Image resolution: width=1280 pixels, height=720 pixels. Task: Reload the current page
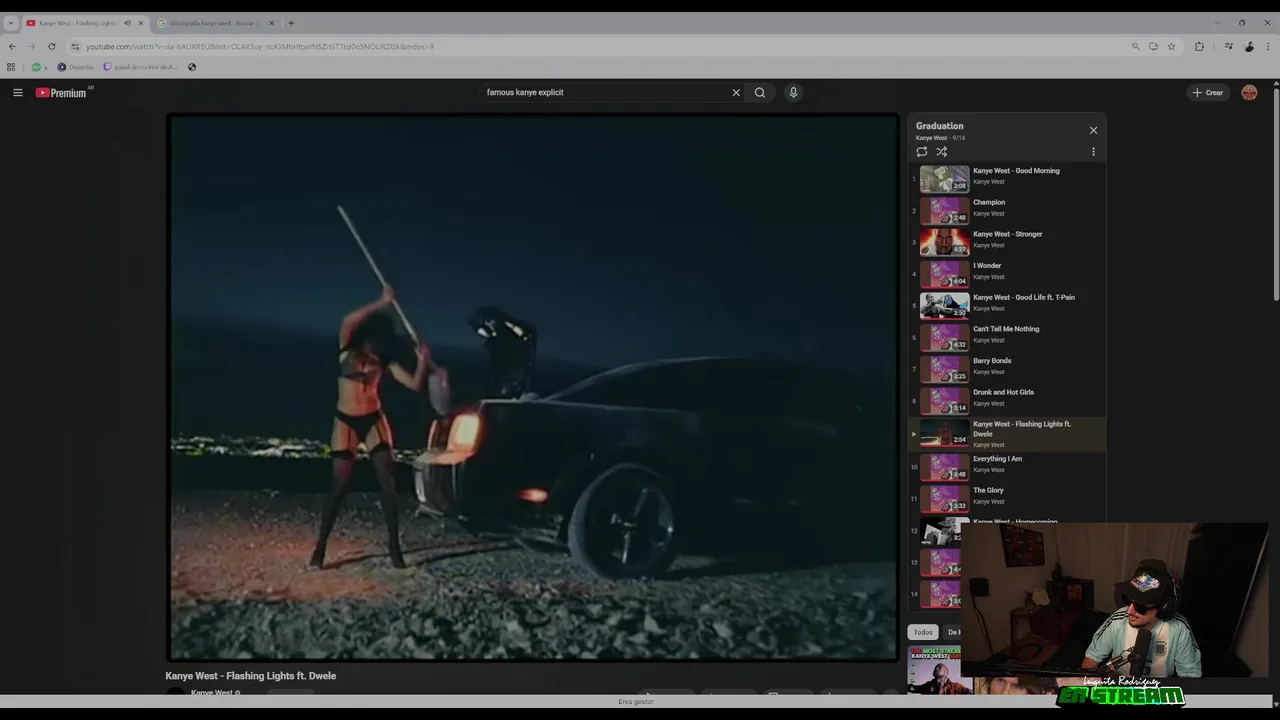[x=52, y=46]
